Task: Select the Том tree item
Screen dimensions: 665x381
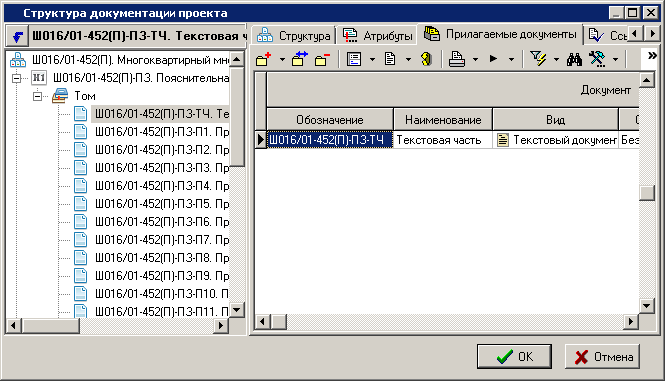Action: (x=85, y=96)
